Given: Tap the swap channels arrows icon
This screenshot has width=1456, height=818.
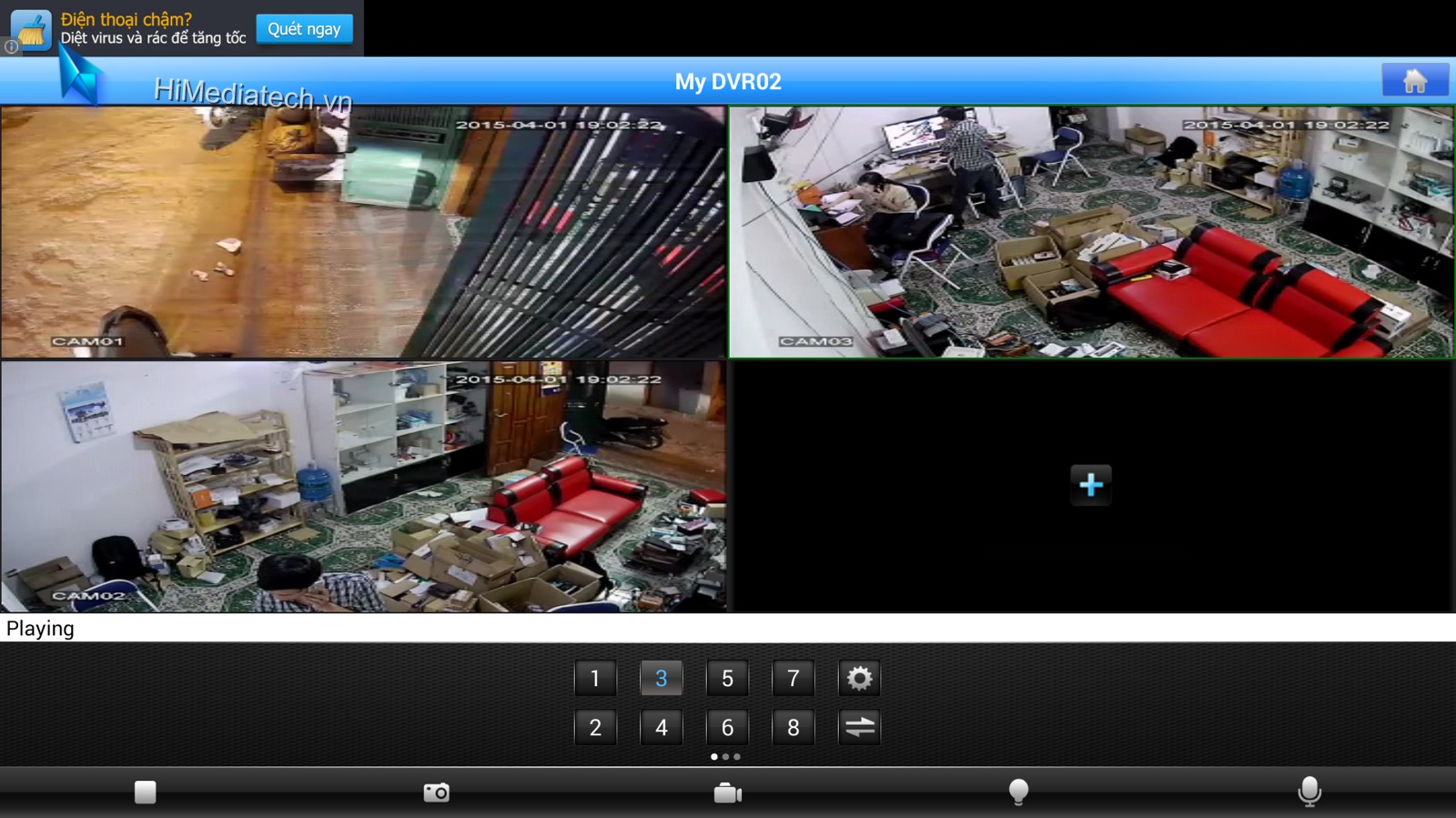Looking at the screenshot, I should 859,727.
